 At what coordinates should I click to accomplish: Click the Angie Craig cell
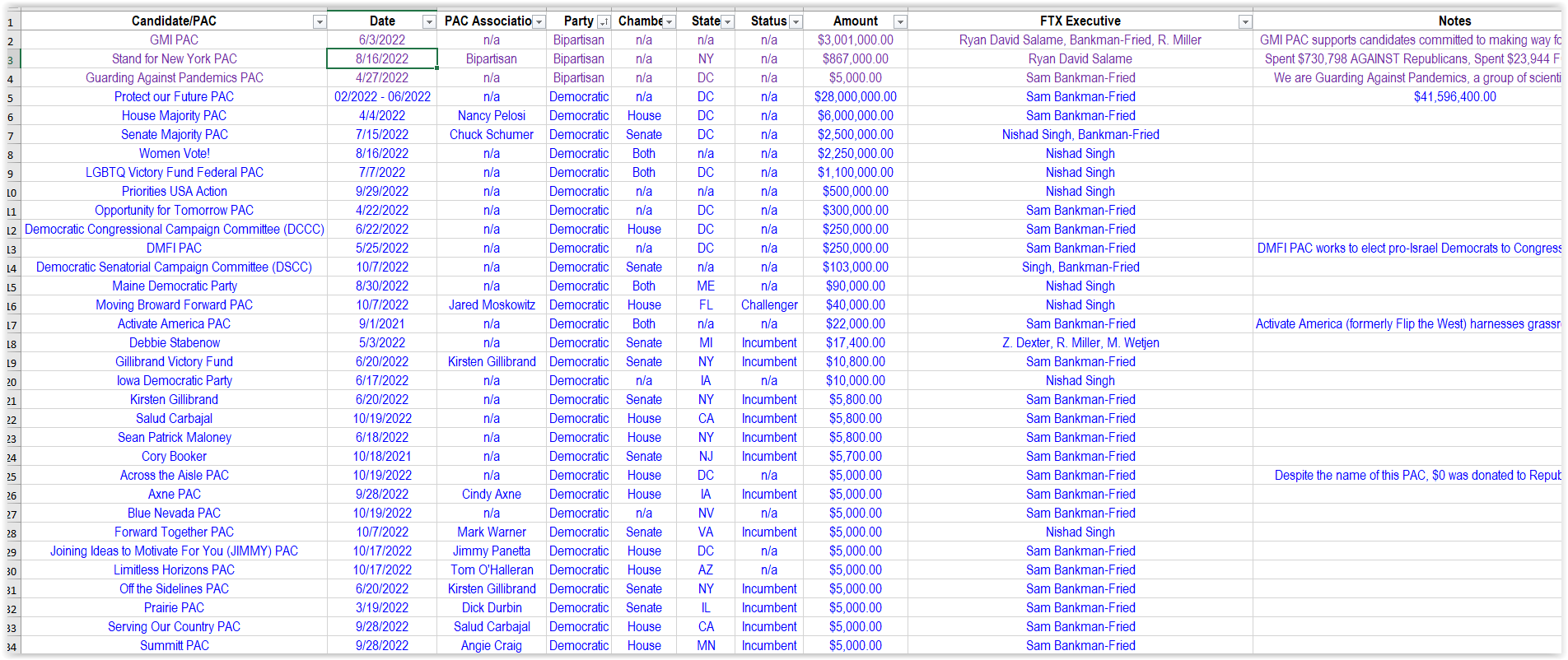[492, 646]
